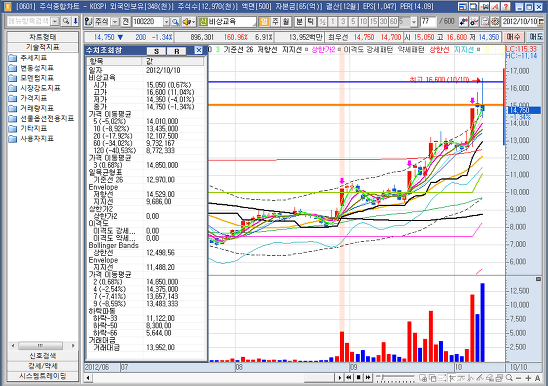Screen dimensions: 548x386
Task: Click the chart rewind button
Action: [x=349, y=378]
